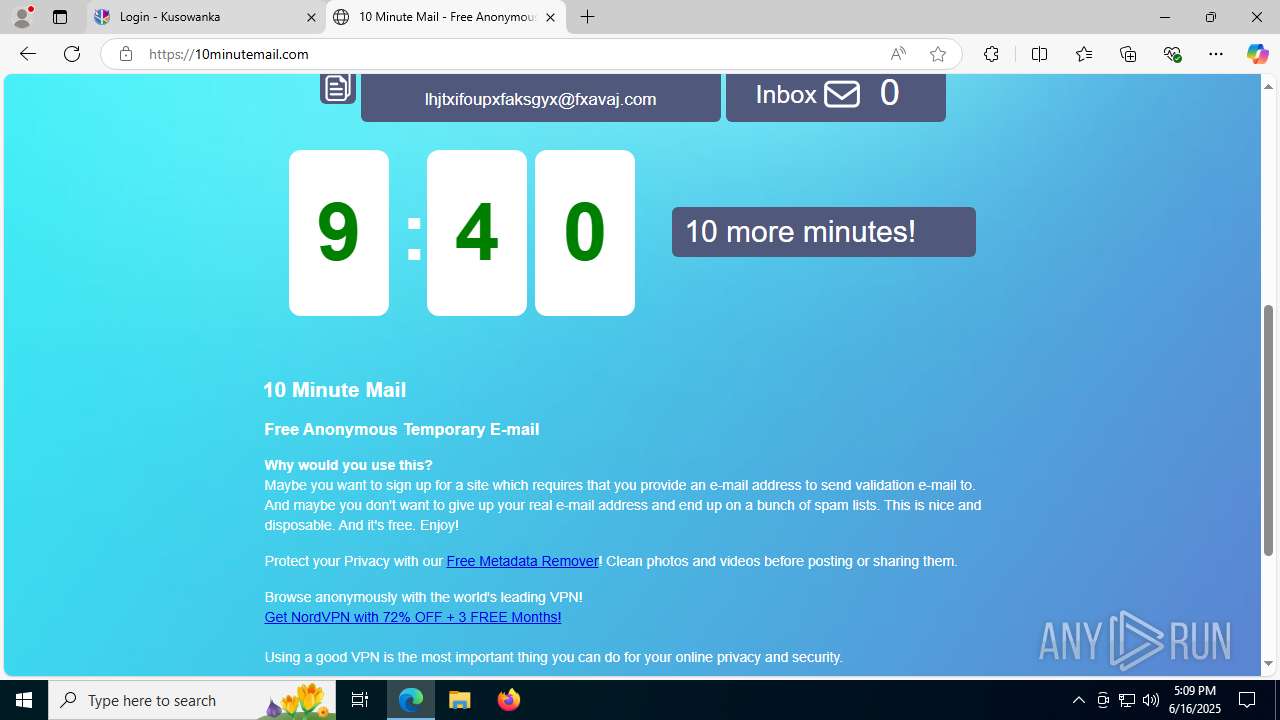Open a new browser tab
Viewport: 1280px width, 720px height.
point(588,17)
